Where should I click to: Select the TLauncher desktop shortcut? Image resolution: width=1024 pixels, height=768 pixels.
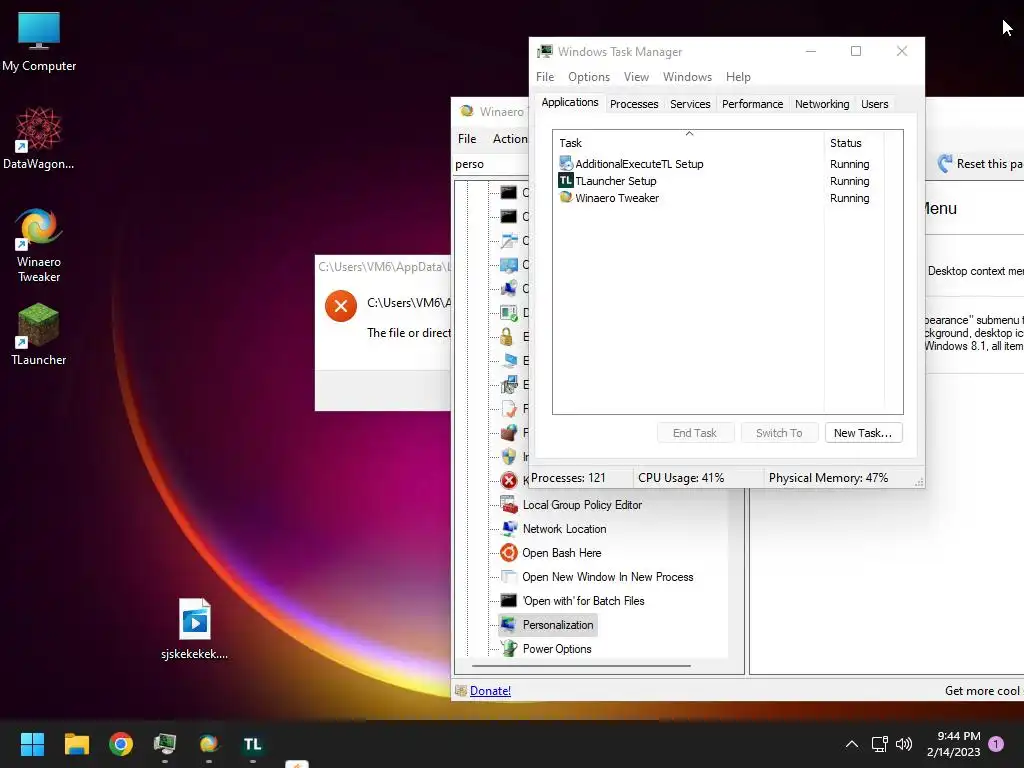39,334
